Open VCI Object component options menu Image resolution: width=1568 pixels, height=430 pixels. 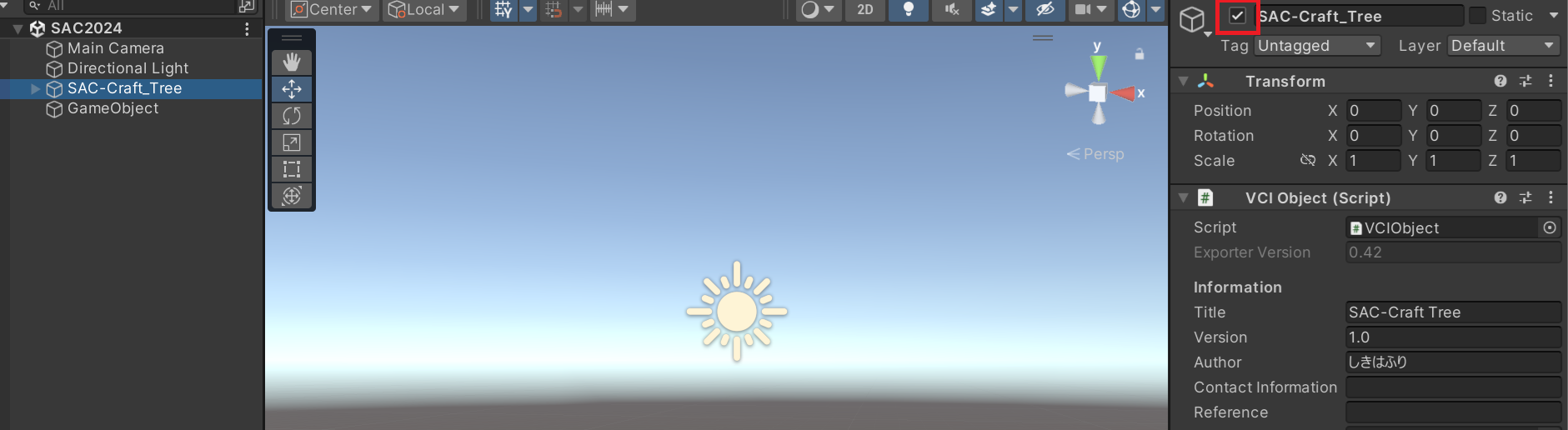(1550, 197)
